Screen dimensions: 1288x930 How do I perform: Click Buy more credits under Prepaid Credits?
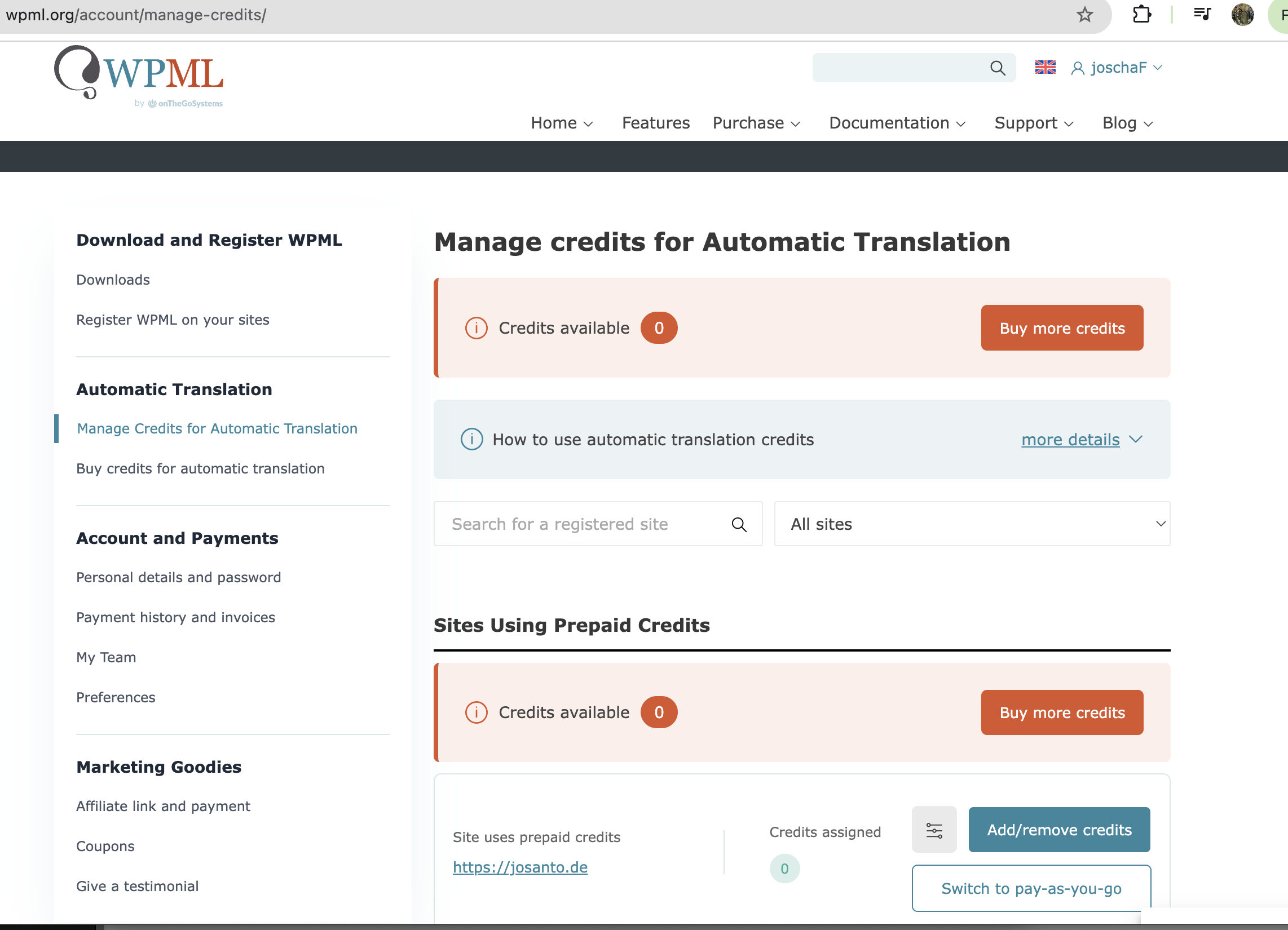coord(1061,712)
